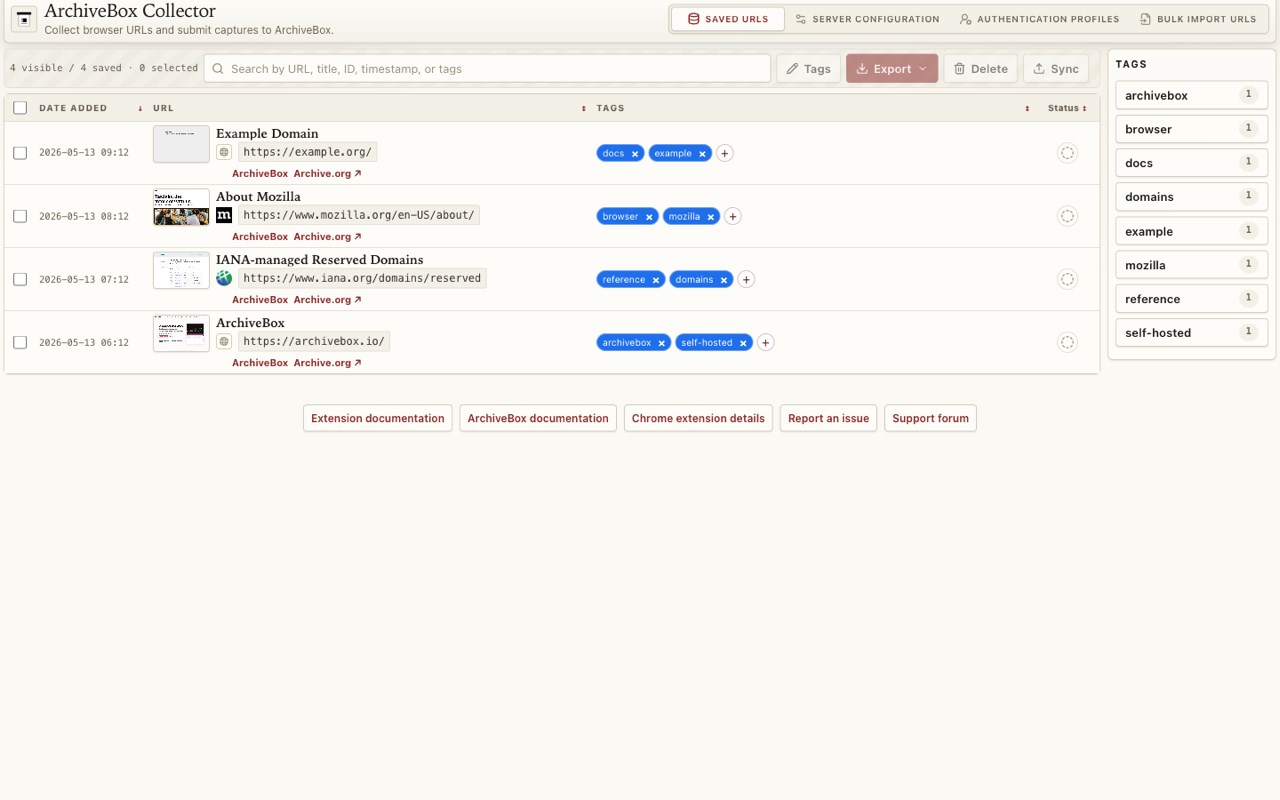
Task: Open the Export dropdown menu
Action: 892,69
